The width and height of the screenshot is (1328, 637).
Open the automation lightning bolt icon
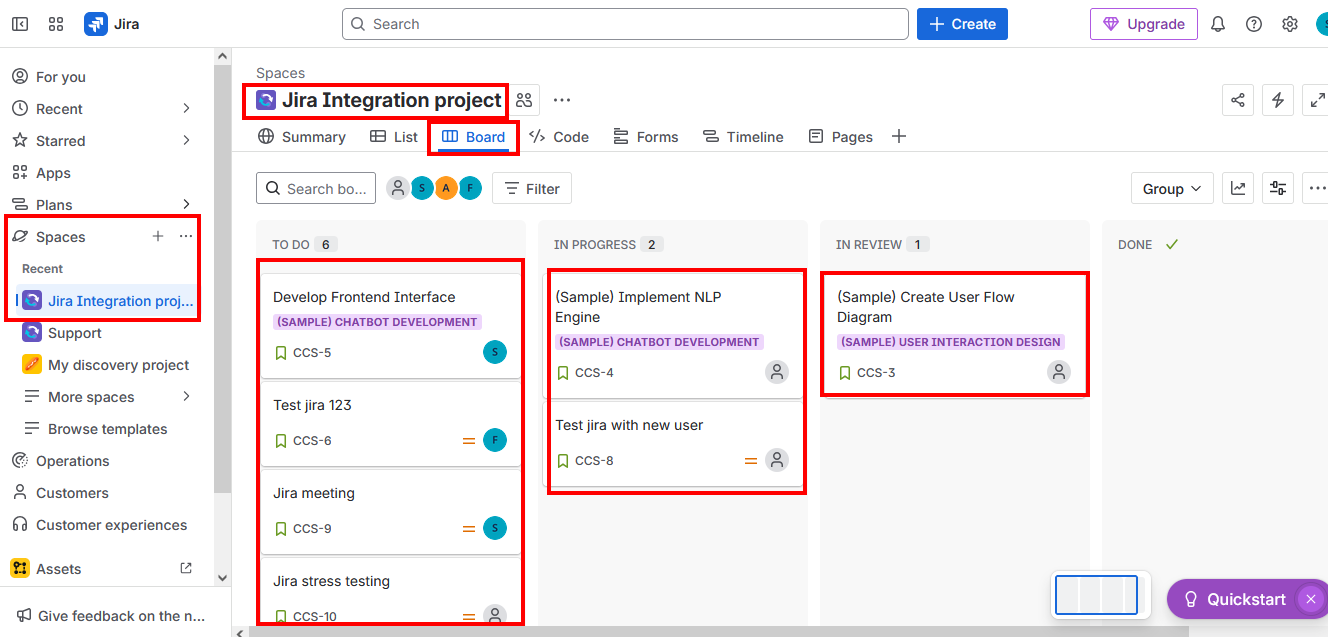point(1277,100)
